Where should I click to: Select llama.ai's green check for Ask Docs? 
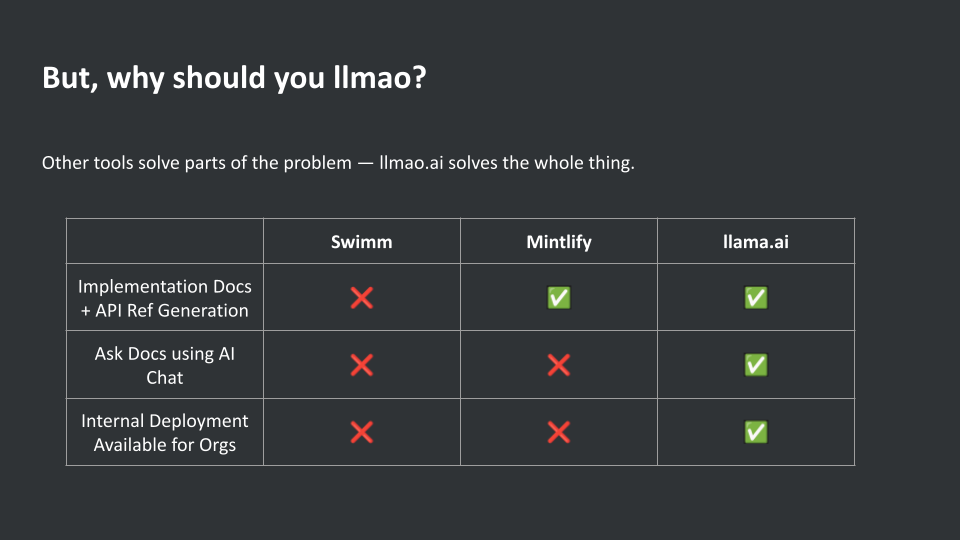point(756,365)
